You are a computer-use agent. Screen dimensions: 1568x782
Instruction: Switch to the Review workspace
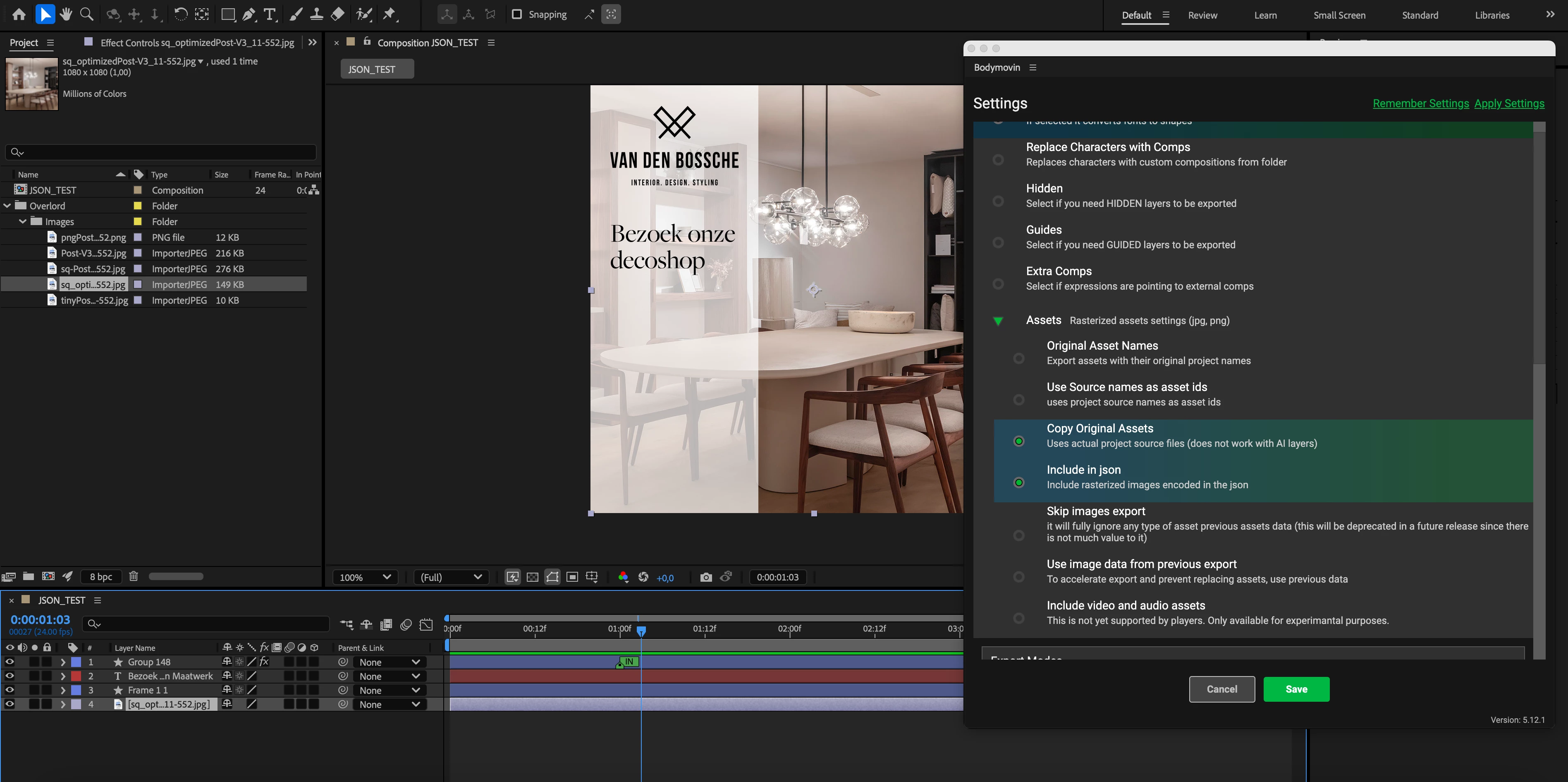coord(1202,15)
